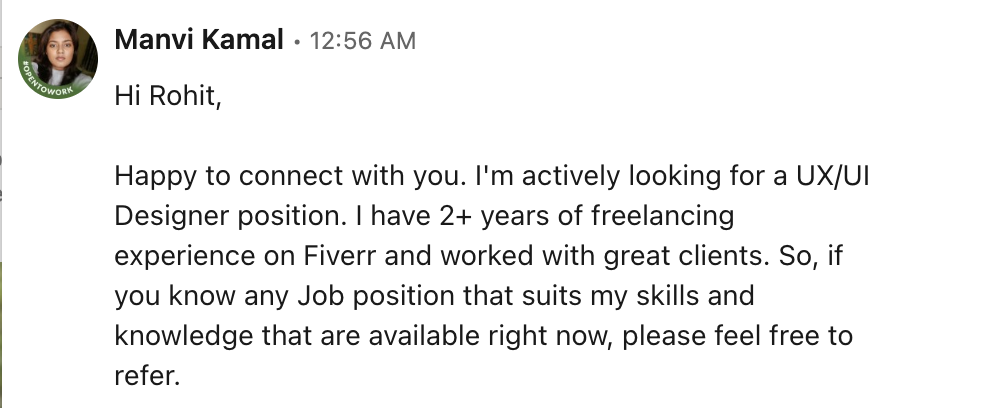Click the "available right now" phrase
This screenshot has height=408, width=998.
click(490, 336)
